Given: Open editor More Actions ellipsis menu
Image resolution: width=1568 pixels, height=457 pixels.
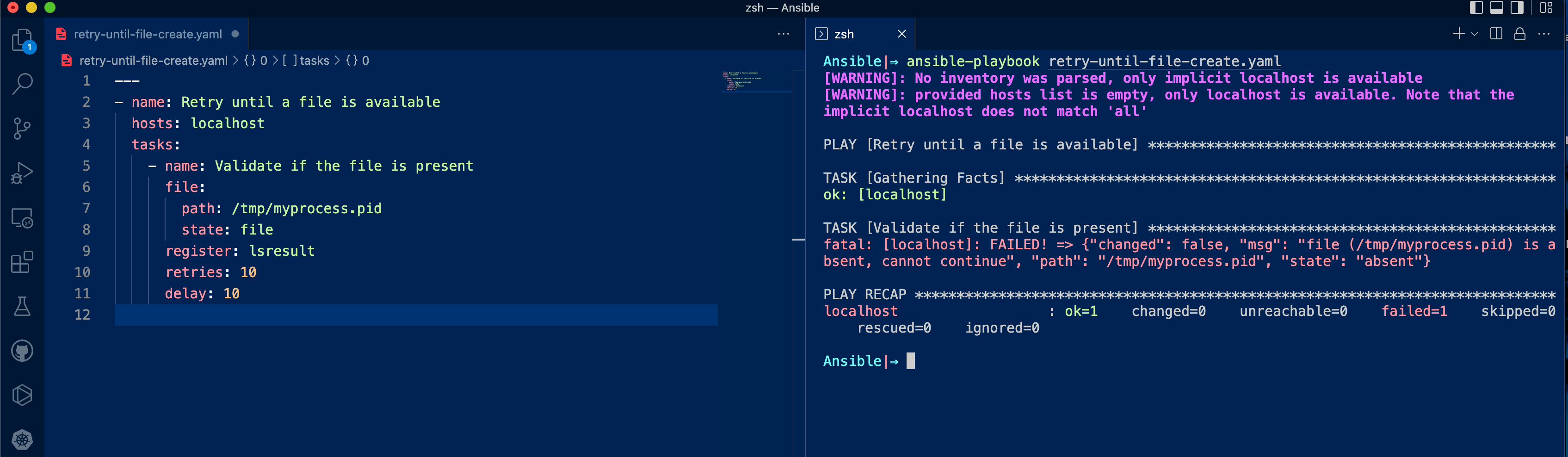Looking at the screenshot, I should pyautogui.click(x=784, y=34).
